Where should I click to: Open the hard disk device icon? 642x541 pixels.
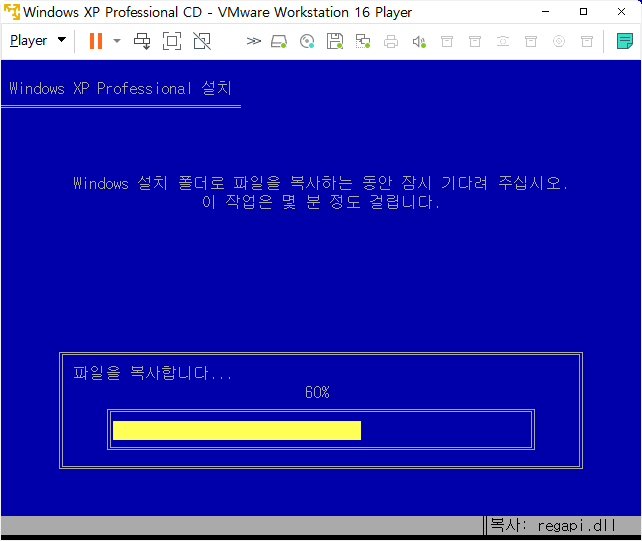tap(279, 41)
